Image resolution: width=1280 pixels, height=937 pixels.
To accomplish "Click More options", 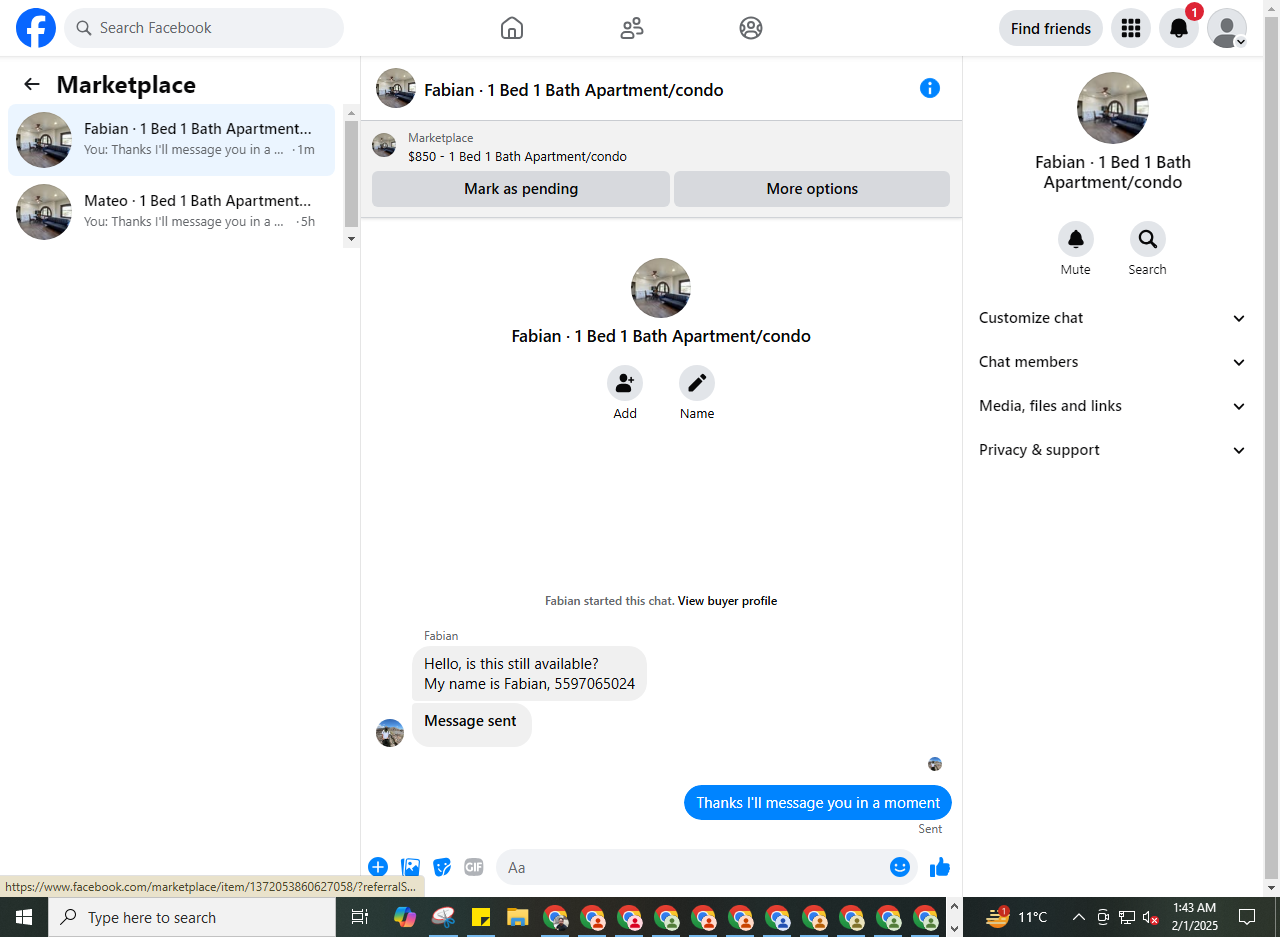I will click(x=812, y=189).
